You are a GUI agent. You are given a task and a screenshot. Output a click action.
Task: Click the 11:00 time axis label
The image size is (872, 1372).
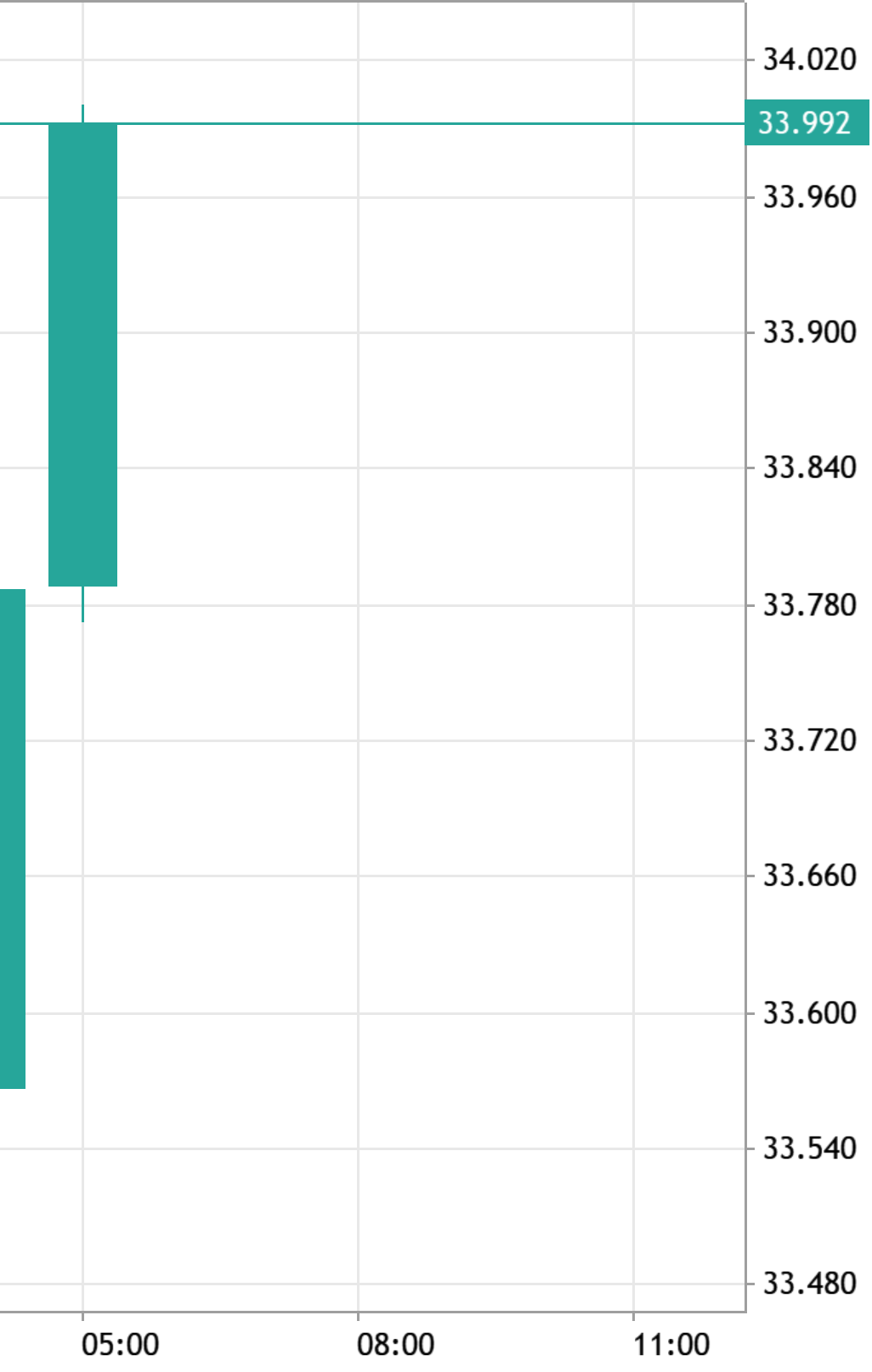pos(671,1345)
